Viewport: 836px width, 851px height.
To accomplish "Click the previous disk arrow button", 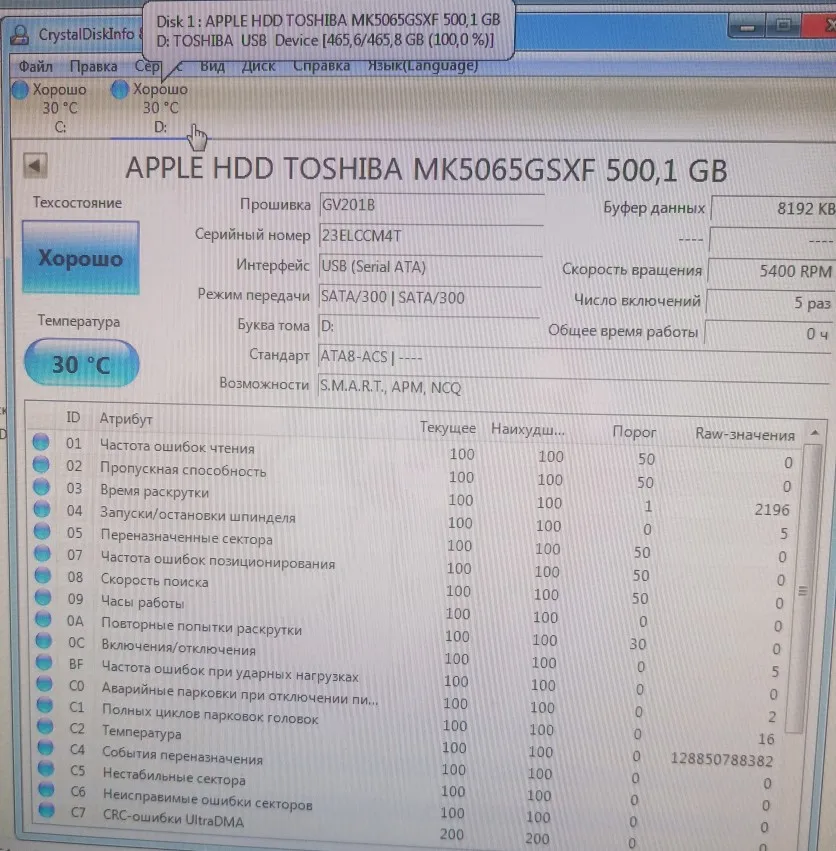I will pos(35,165).
